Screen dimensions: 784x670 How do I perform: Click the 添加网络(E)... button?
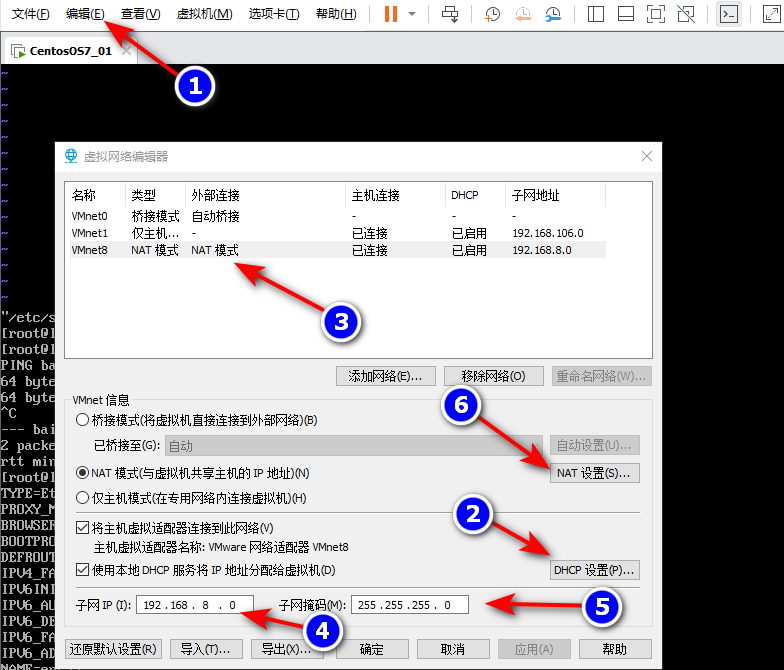click(x=386, y=376)
